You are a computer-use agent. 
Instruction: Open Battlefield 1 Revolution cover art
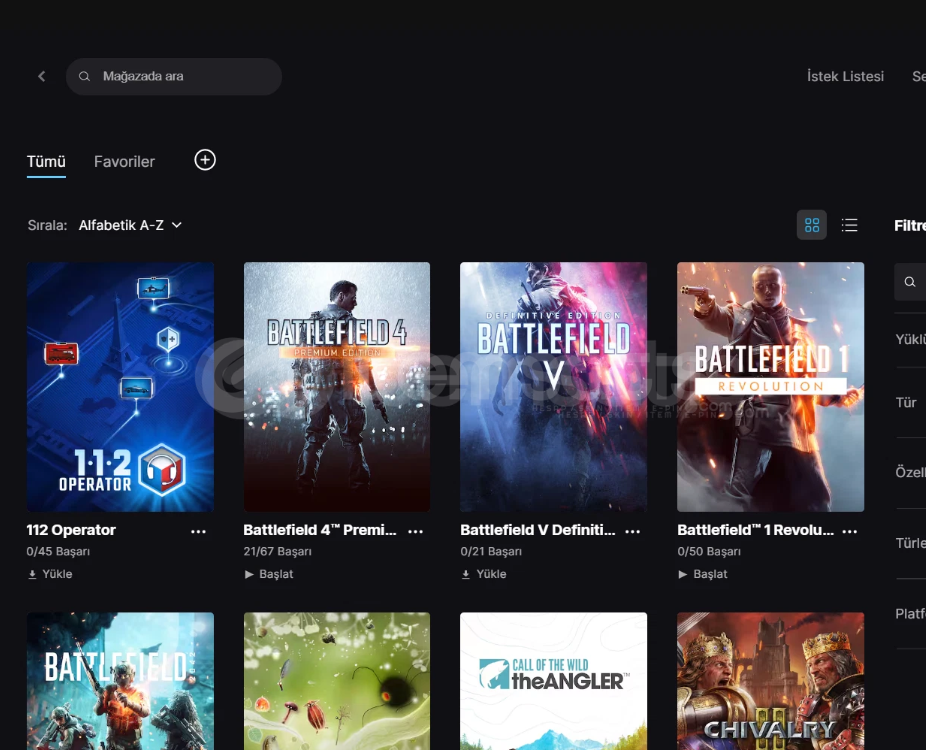[x=770, y=387]
